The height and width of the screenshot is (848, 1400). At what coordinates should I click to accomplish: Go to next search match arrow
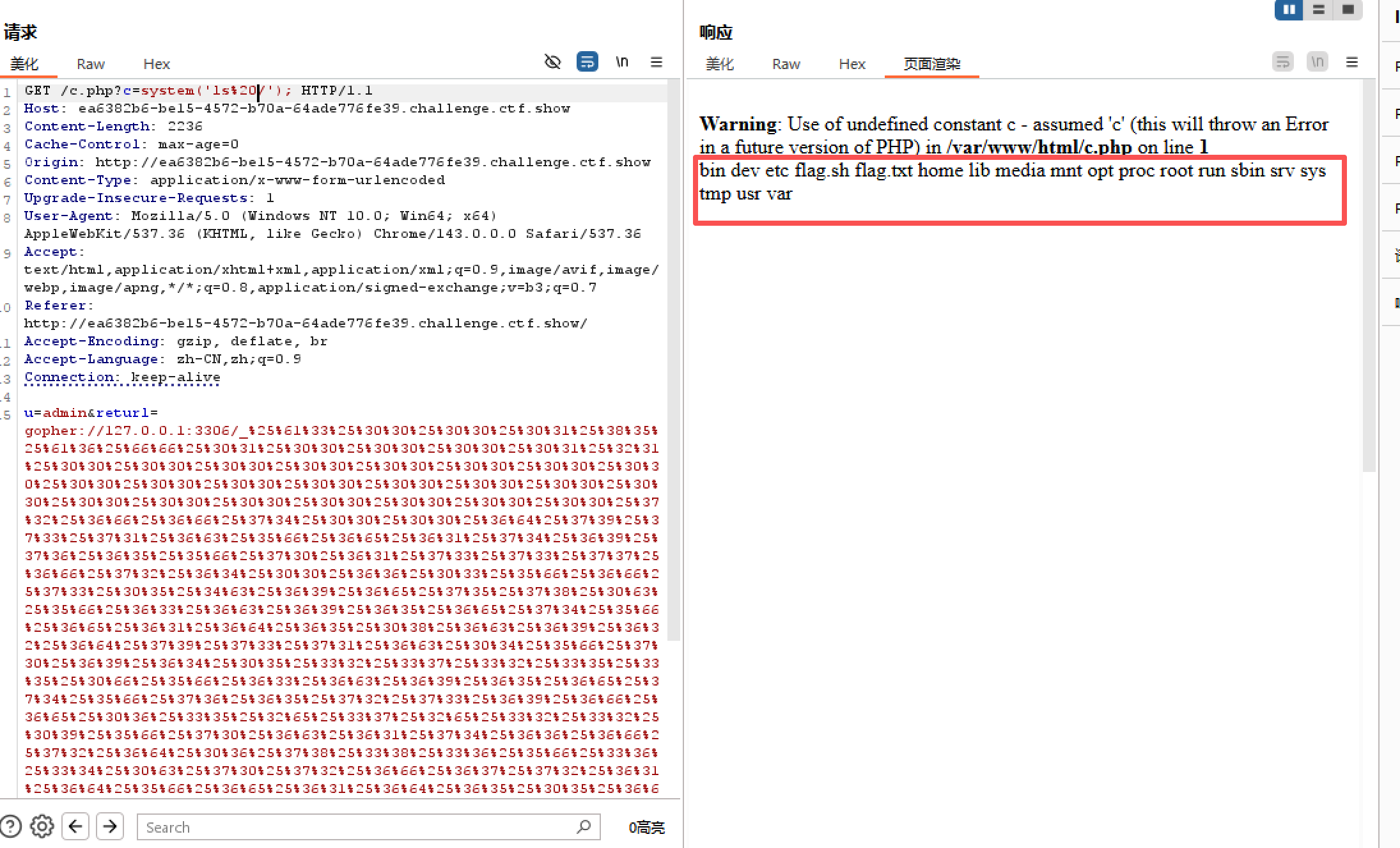pos(110,826)
